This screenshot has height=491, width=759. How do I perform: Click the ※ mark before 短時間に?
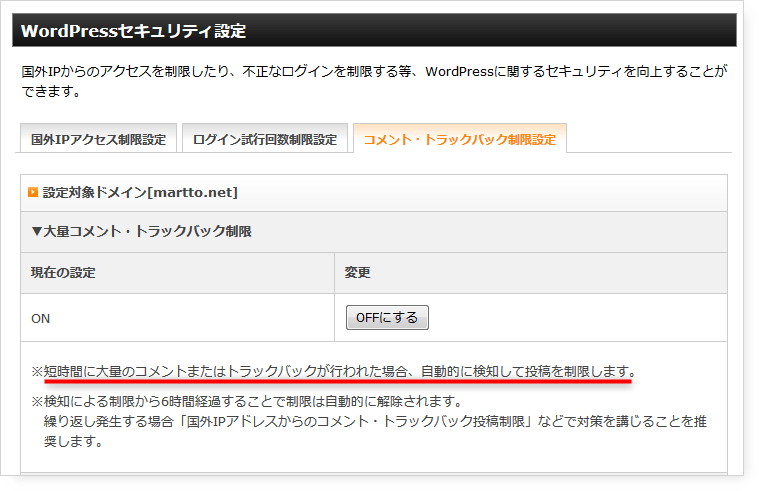[37, 372]
